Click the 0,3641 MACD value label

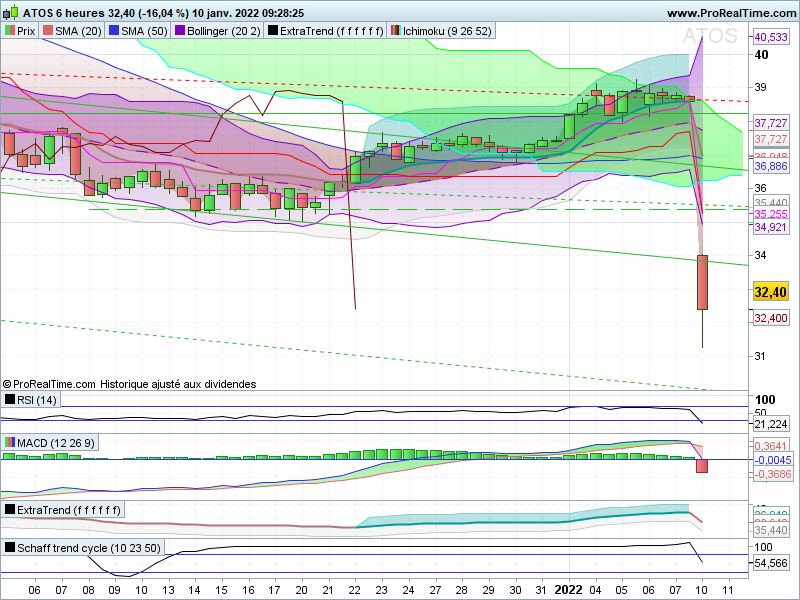(x=772, y=446)
